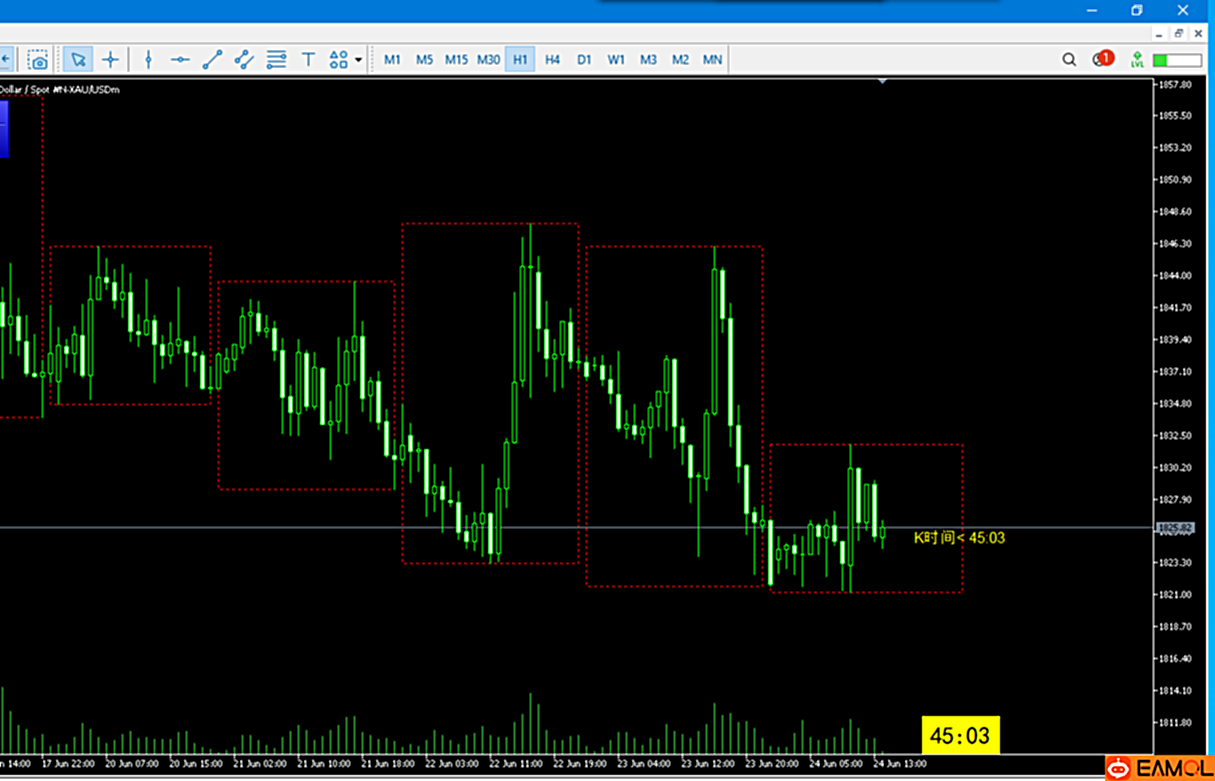1215x781 pixels.
Task: Open notifications with red badge
Action: [1103, 59]
